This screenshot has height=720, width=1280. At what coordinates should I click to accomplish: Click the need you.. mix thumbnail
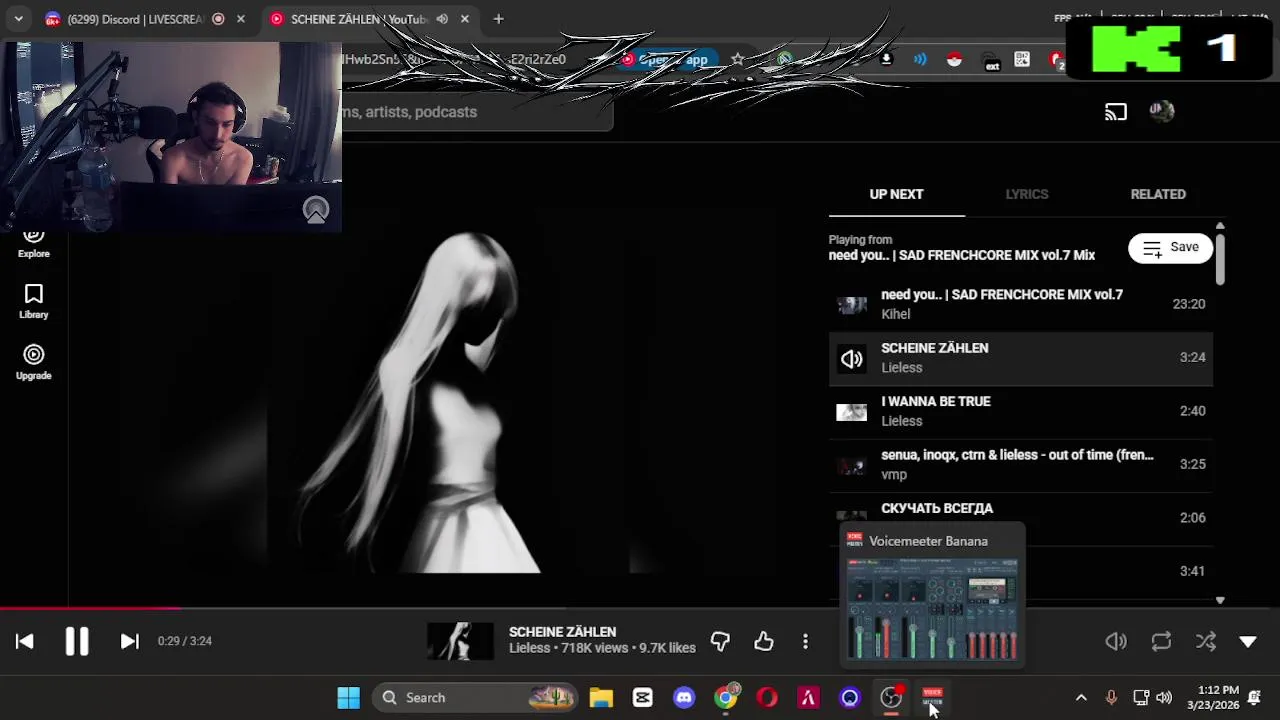click(x=852, y=305)
